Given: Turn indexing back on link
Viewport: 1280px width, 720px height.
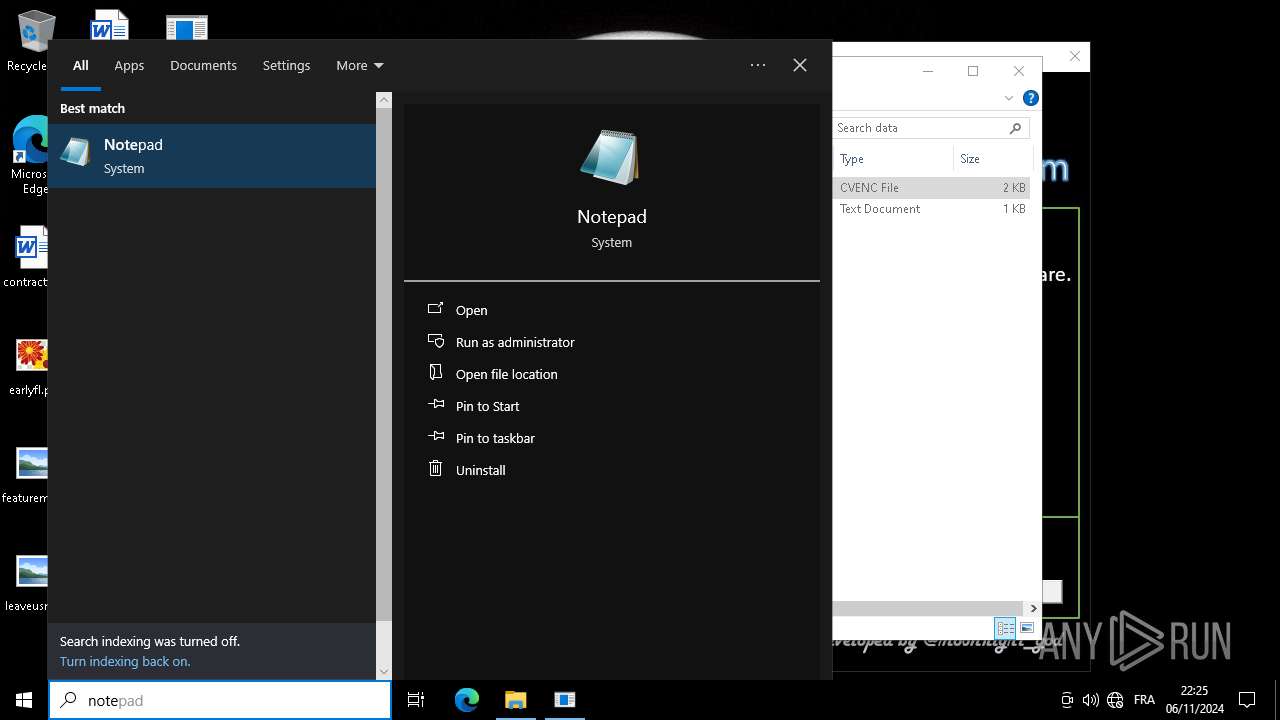Looking at the screenshot, I should 125,661.
